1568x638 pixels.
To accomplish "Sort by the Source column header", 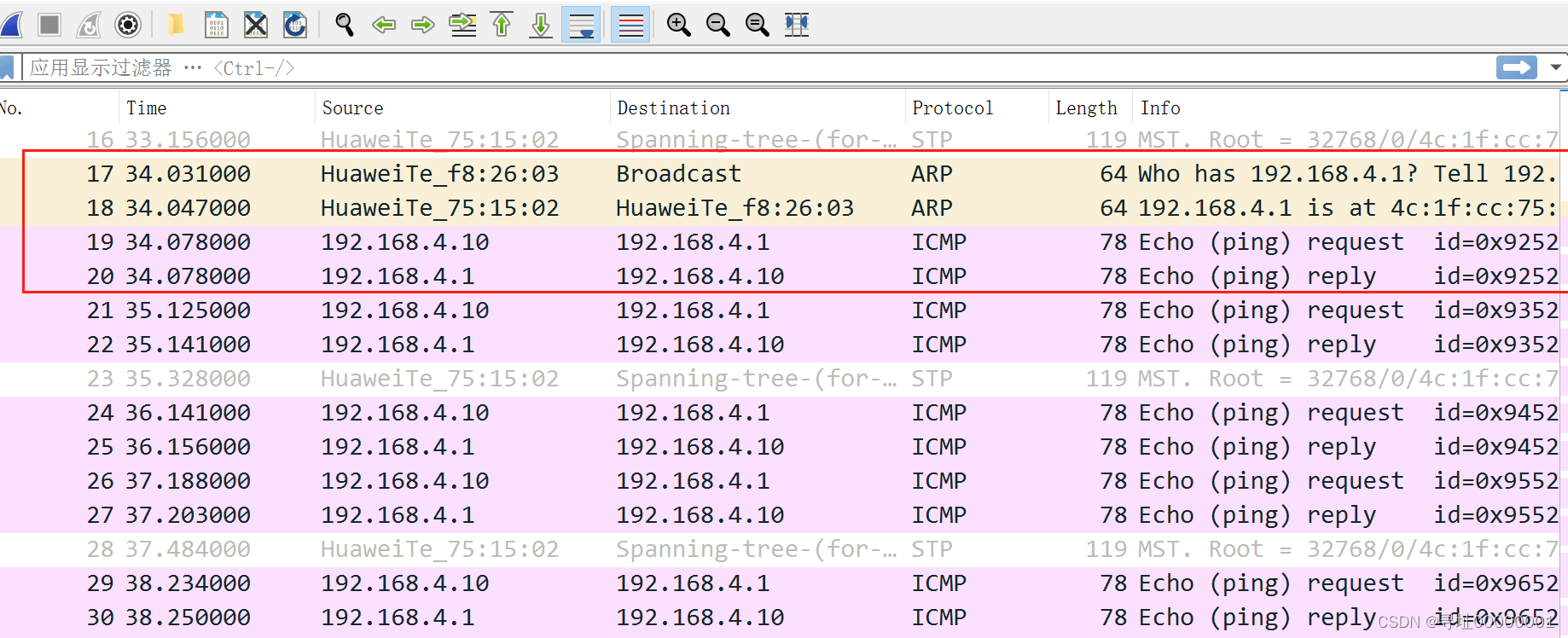I will 462,108.
